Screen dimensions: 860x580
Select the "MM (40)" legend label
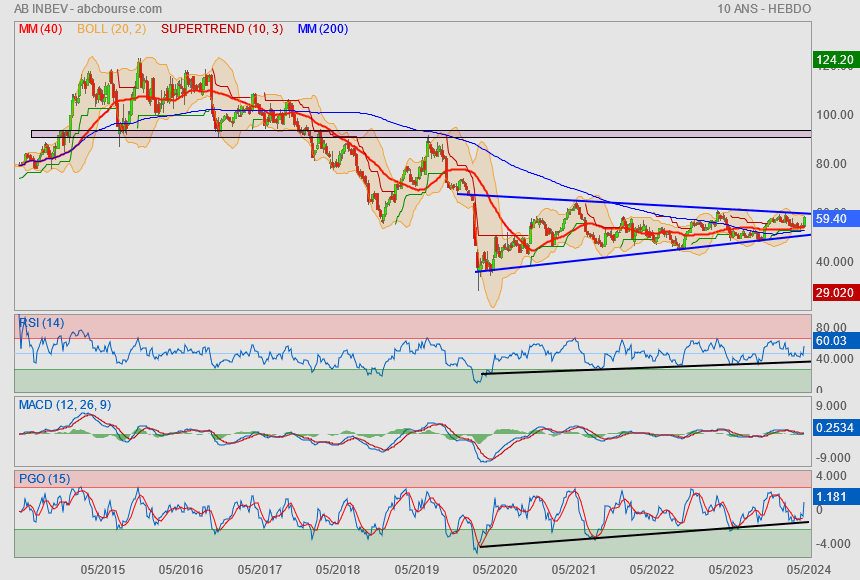click(x=41, y=29)
